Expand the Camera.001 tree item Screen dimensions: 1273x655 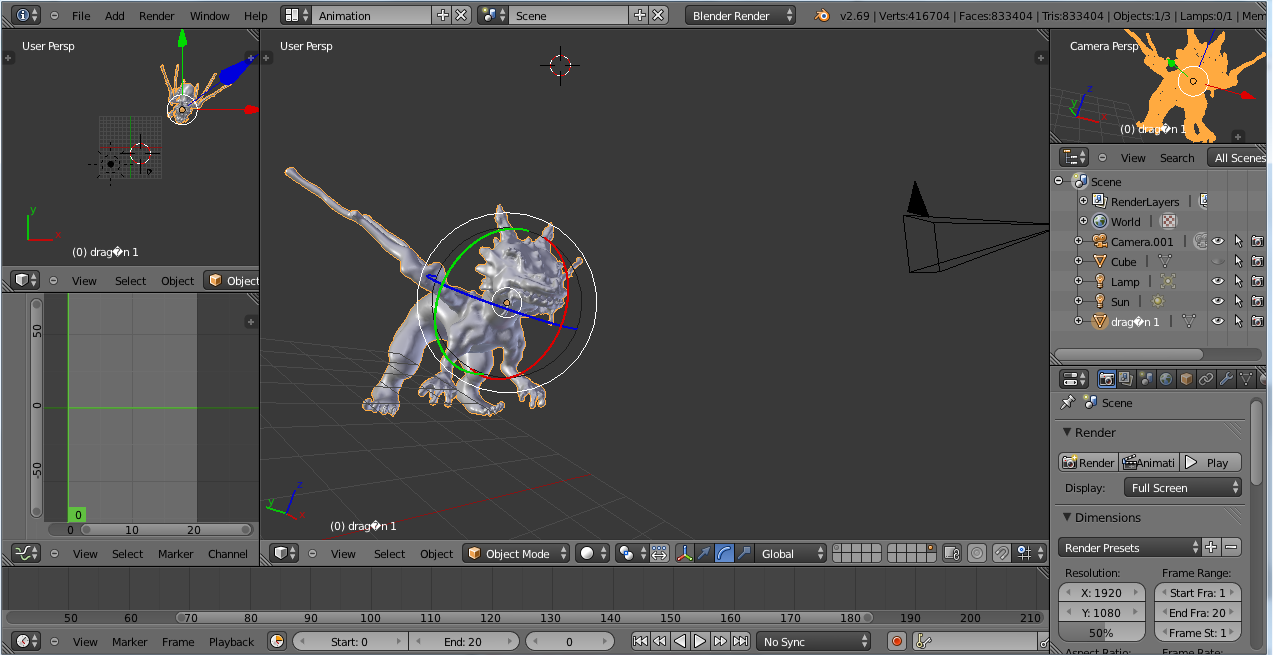point(1079,241)
